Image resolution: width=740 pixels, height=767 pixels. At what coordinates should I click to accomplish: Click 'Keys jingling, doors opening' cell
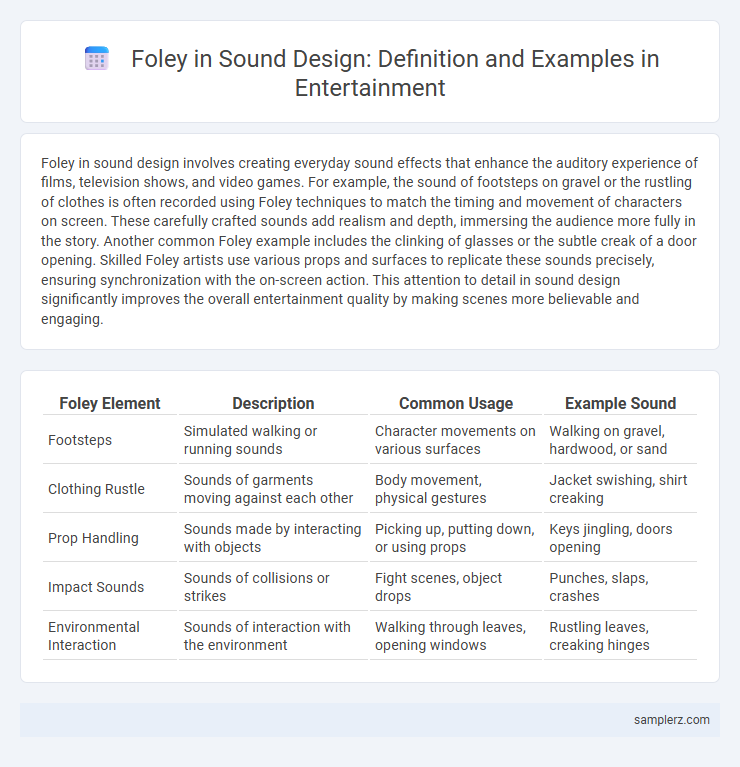(x=620, y=538)
